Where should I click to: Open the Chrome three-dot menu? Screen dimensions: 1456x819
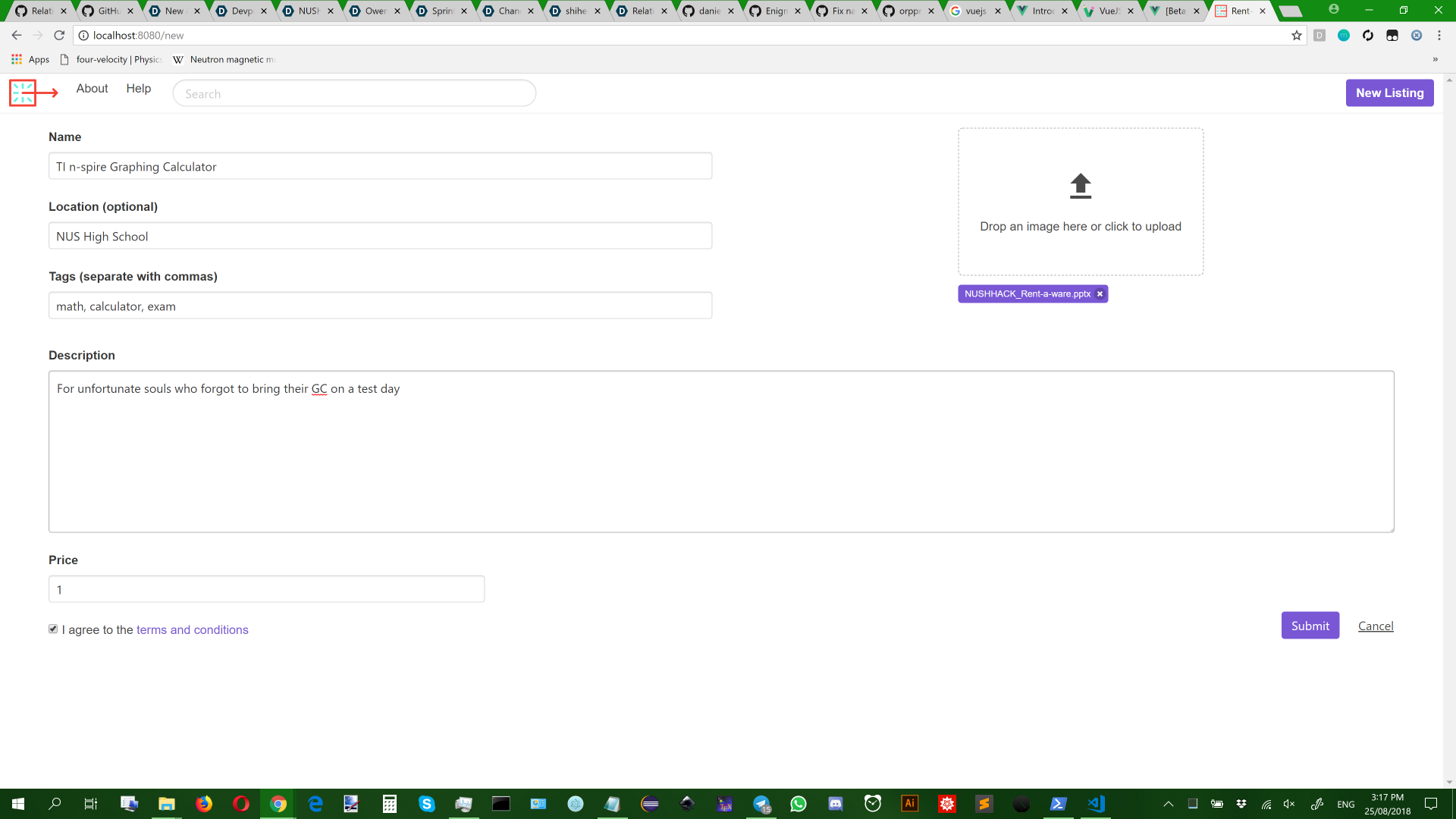click(1439, 36)
